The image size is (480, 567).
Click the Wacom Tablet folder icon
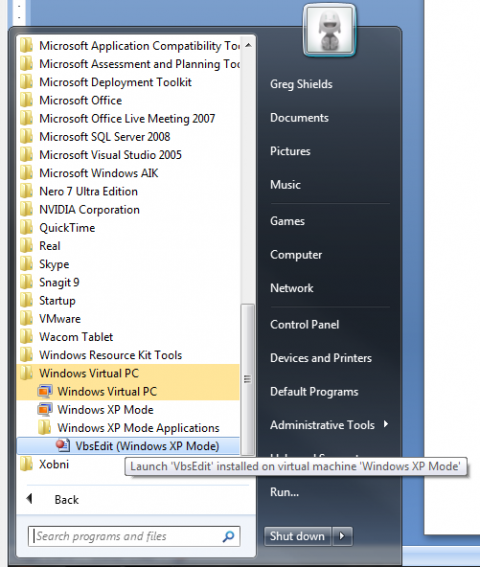pyautogui.click(x=26, y=337)
